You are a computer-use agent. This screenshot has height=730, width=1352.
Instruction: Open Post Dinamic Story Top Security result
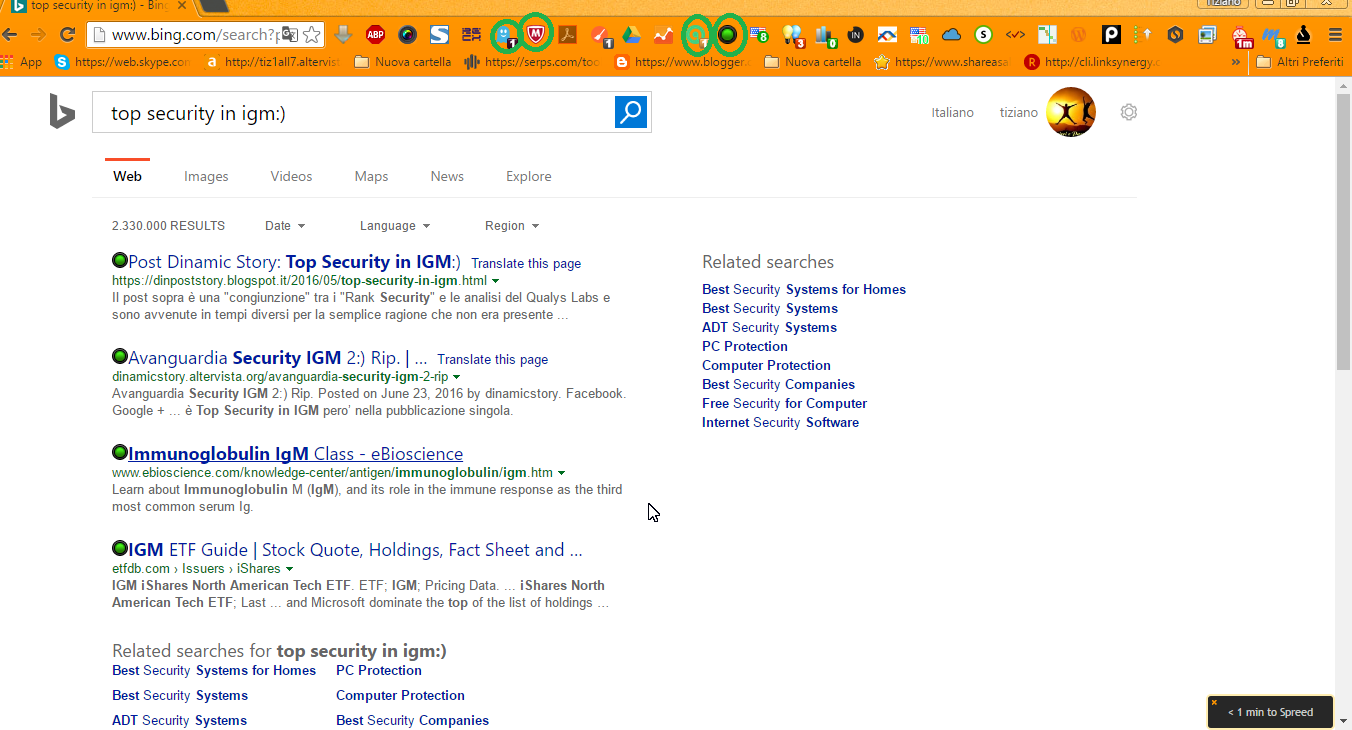tap(294, 262)
